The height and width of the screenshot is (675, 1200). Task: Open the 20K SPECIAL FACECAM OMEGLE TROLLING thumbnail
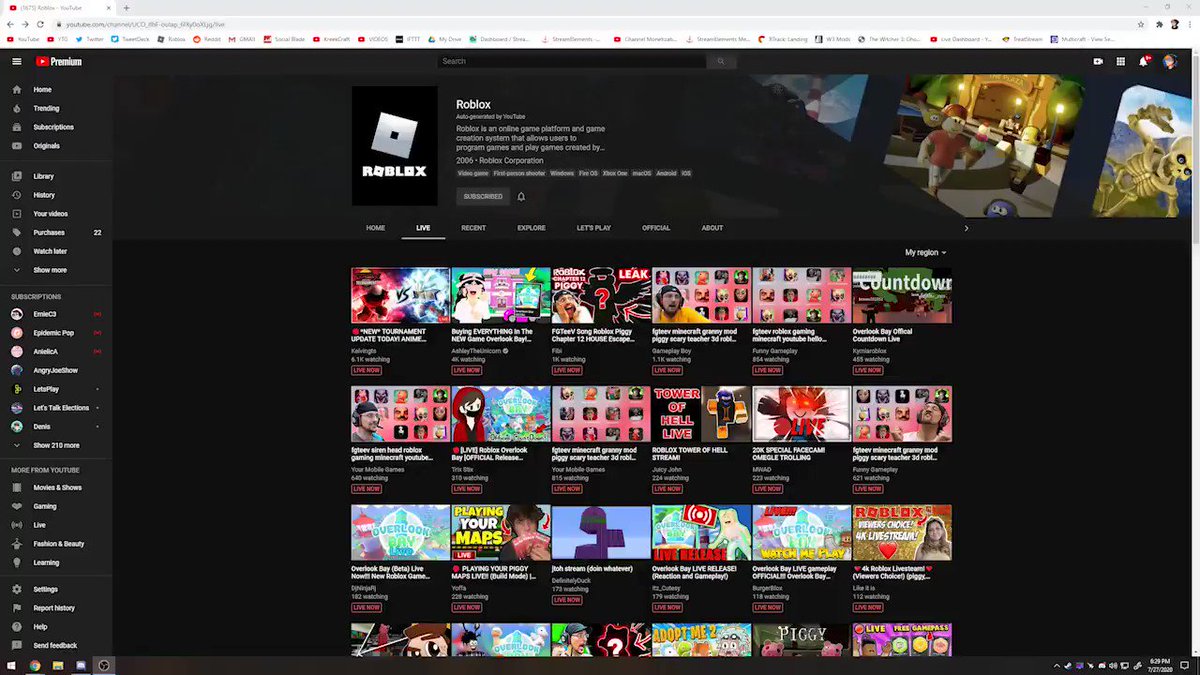point(801,414)
